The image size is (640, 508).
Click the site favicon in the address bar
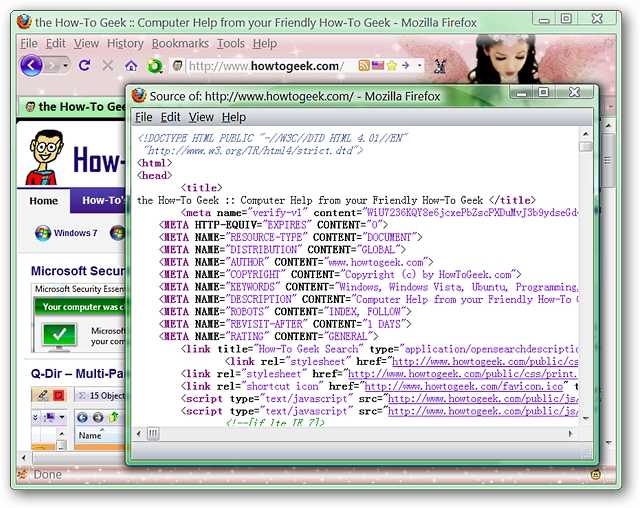tap(178, 65)
